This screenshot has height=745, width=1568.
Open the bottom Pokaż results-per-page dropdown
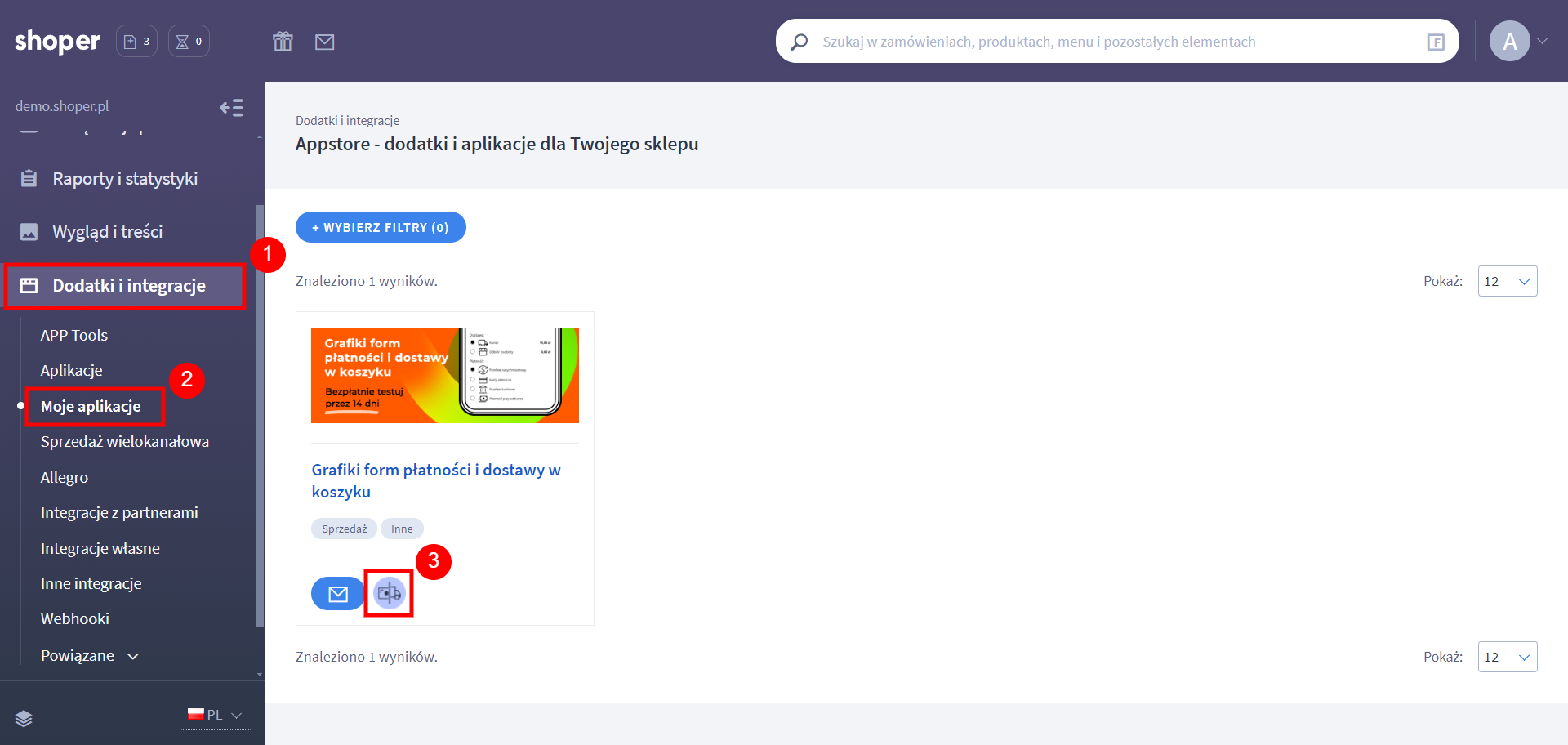[1507, 657]
